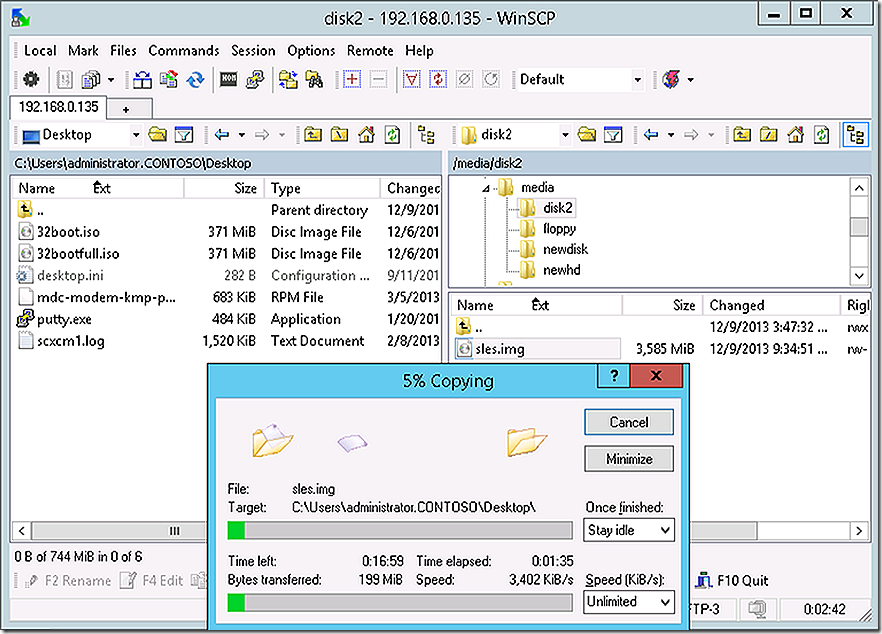Open a new session tab with plus

click(129, 109)
